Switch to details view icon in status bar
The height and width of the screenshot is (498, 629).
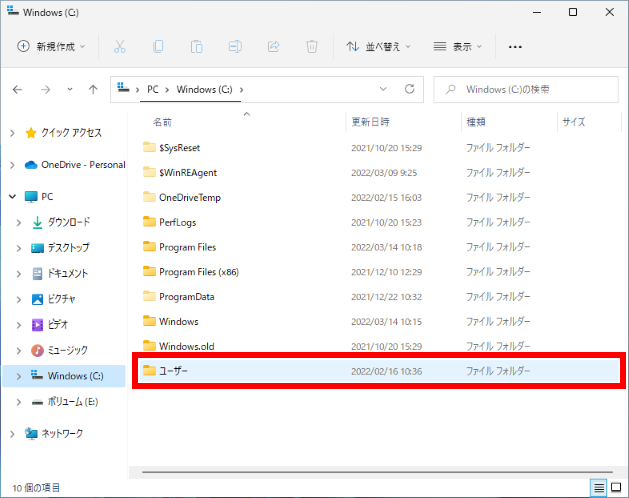point(599,488)
